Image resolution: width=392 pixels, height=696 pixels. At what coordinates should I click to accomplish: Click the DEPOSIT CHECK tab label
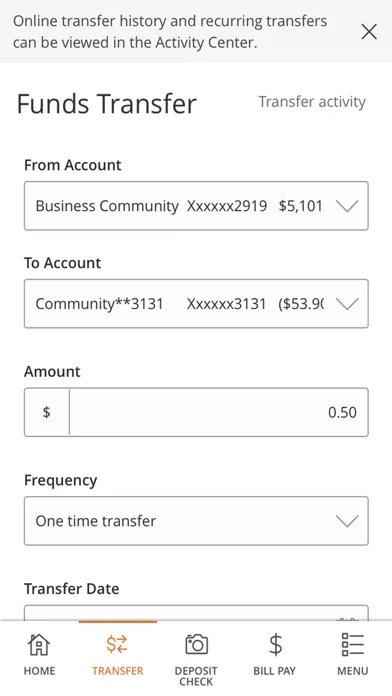196,676
